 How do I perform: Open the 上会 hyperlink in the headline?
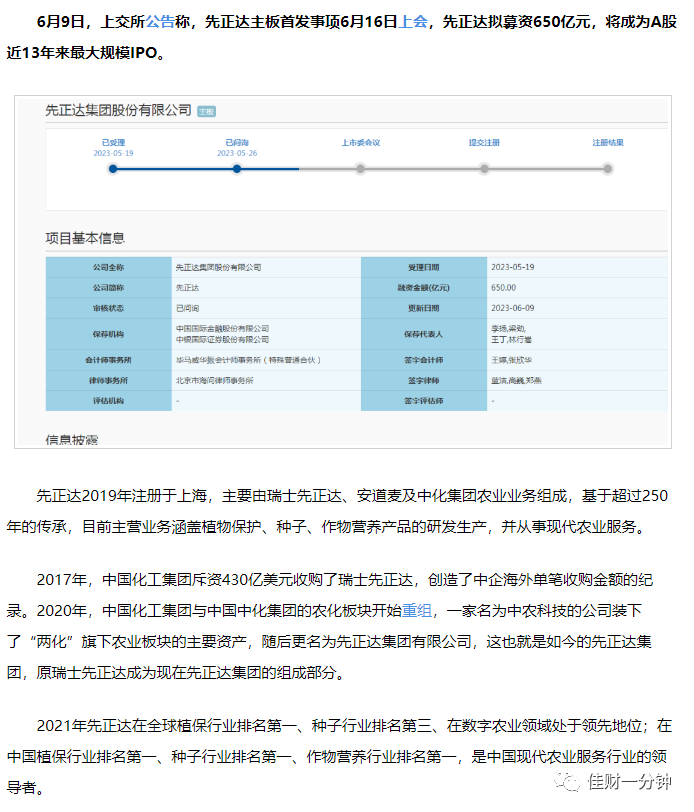(413, 22)
